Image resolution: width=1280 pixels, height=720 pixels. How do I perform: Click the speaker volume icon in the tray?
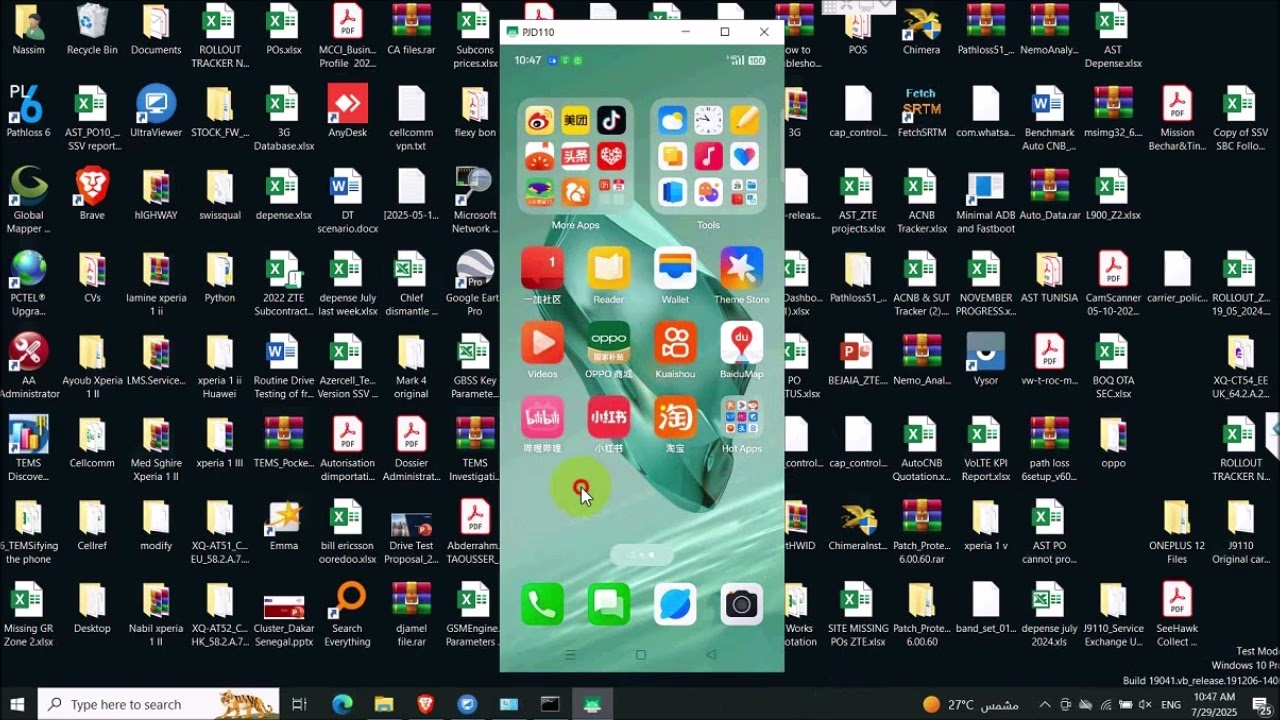1144,705
